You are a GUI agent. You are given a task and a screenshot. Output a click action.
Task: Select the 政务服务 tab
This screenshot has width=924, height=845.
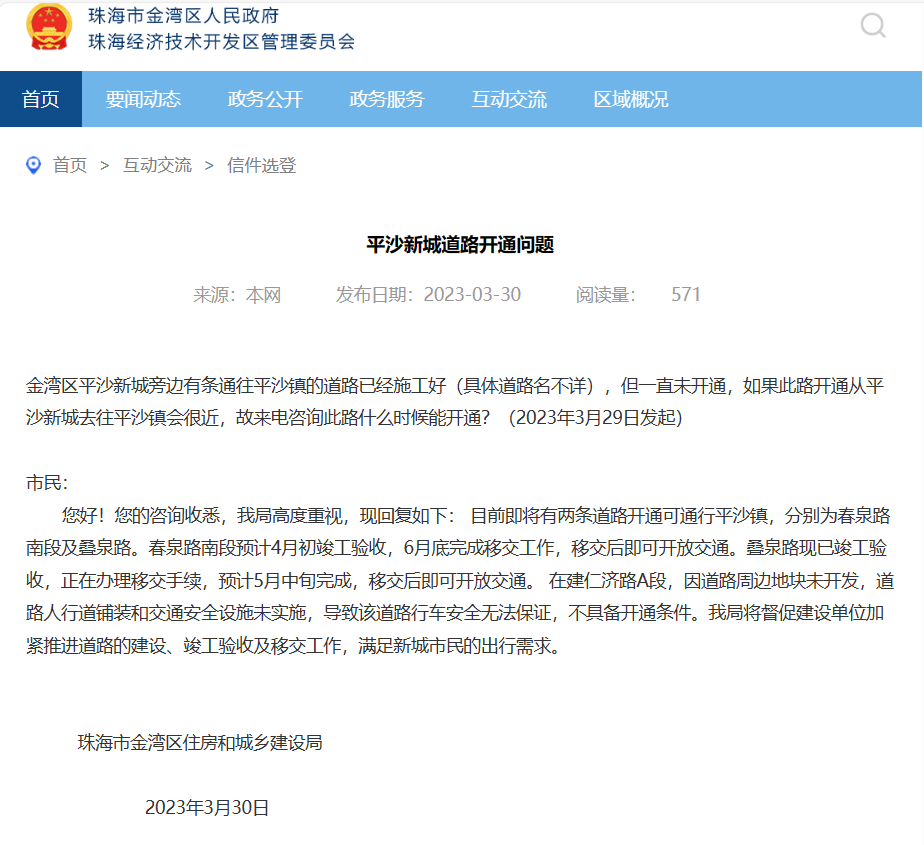click(x=387, y=99)
